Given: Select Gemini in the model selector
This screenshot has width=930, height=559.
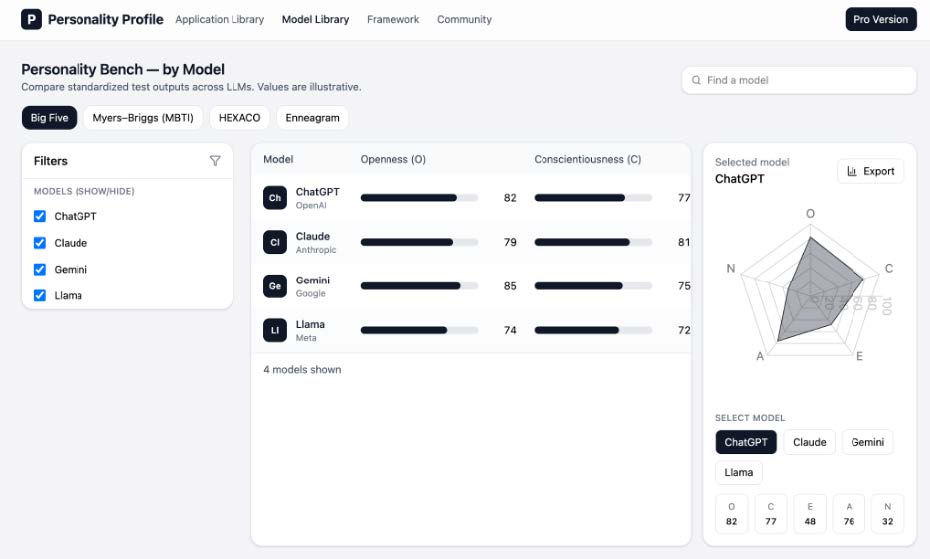Looking at the screenshot, I should (x=867, y=442).
